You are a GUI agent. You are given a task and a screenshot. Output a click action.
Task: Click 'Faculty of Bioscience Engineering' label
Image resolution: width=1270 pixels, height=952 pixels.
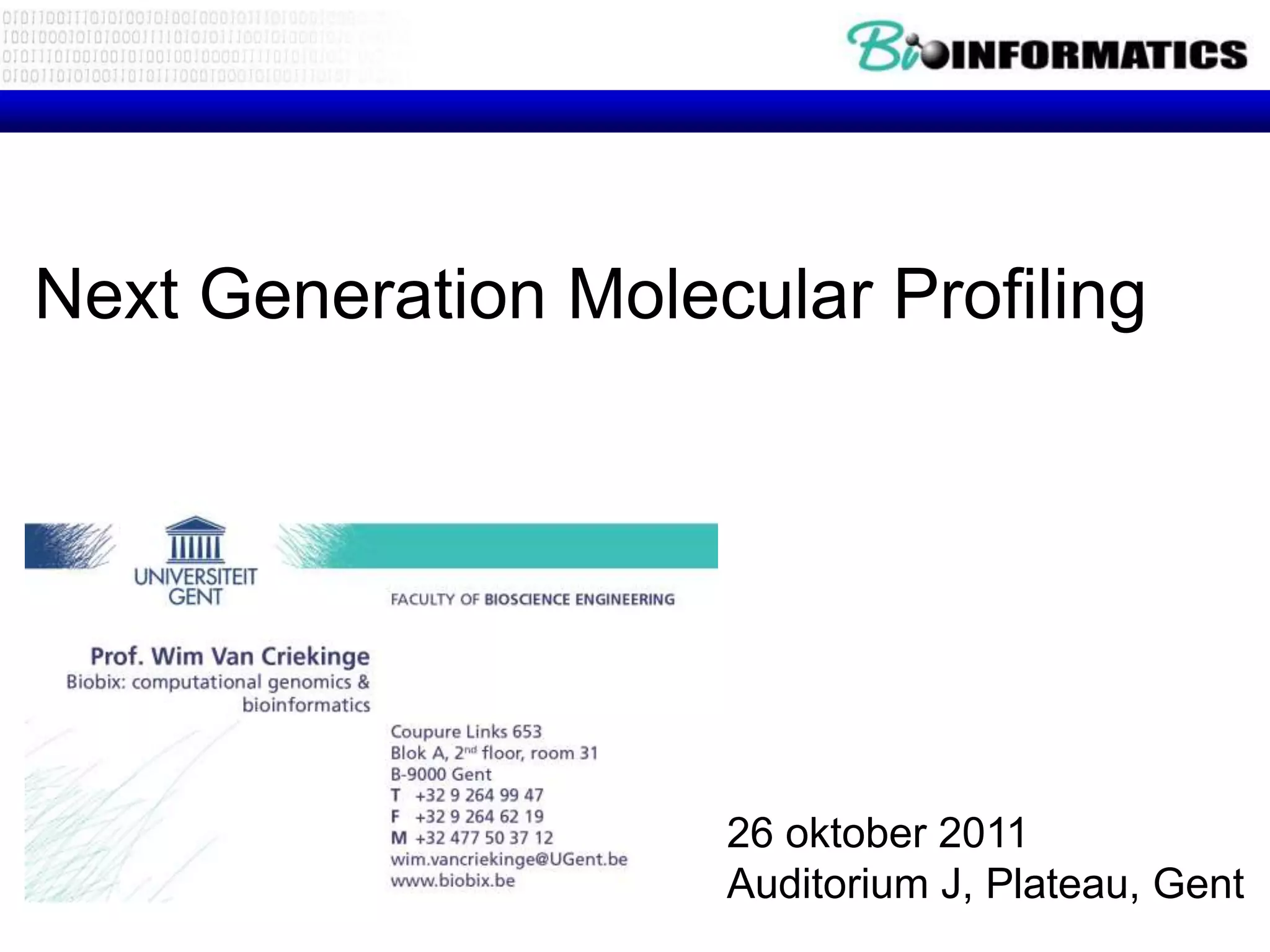click(532, 599)
